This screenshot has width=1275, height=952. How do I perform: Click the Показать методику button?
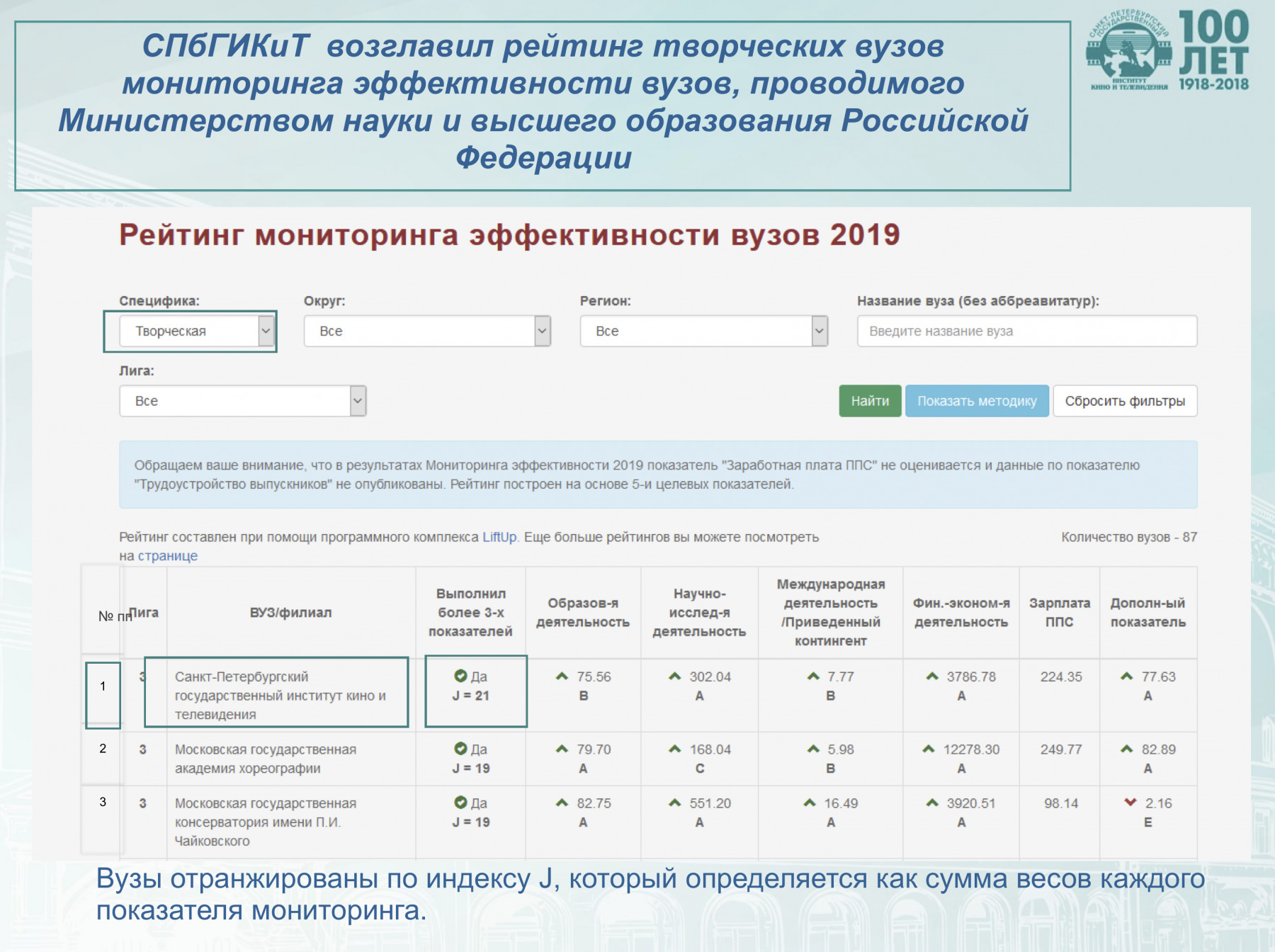click(x=977, y=401)
